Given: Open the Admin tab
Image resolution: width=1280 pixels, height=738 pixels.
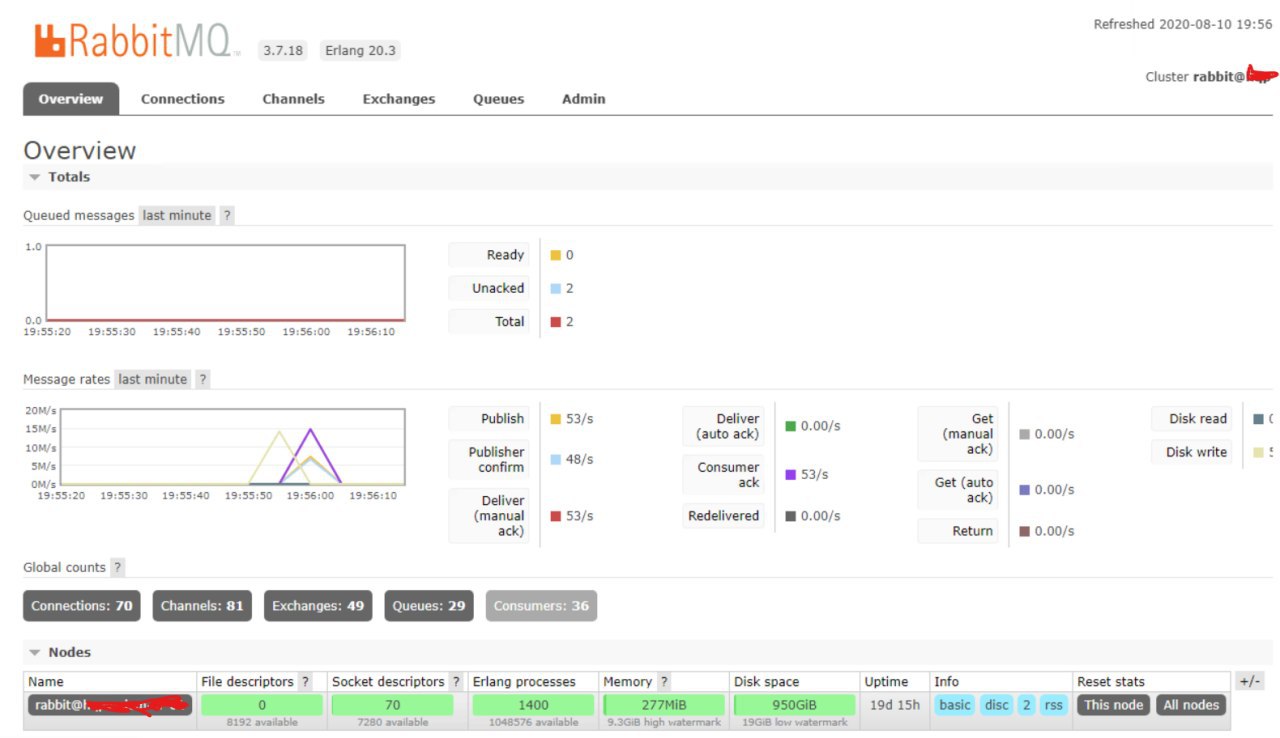Looking at the screenshot, I should (x=584, y=99).
